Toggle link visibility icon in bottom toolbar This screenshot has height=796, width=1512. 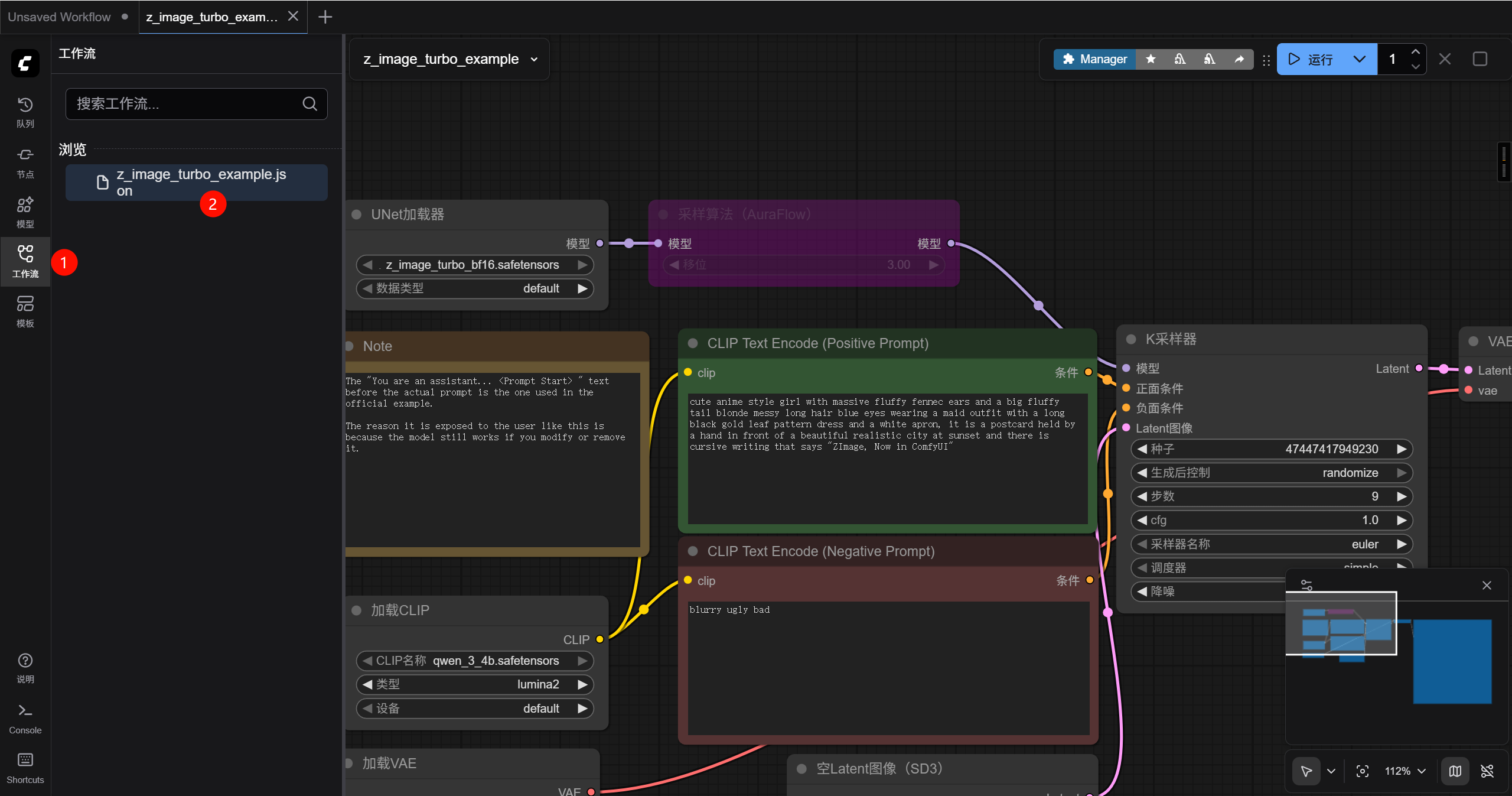tap(1487, 771)
